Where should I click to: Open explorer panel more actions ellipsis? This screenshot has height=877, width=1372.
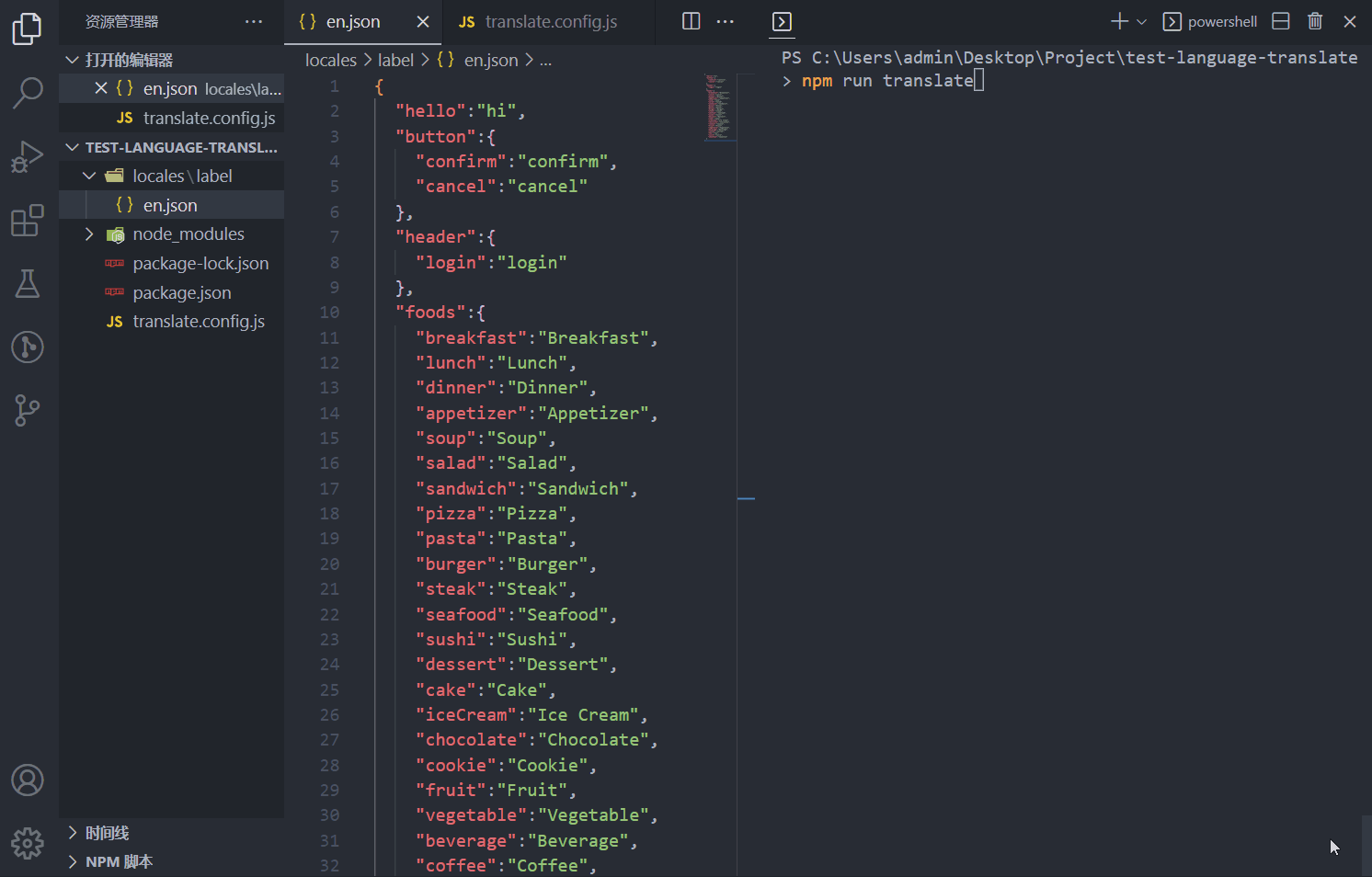point(254,21)
